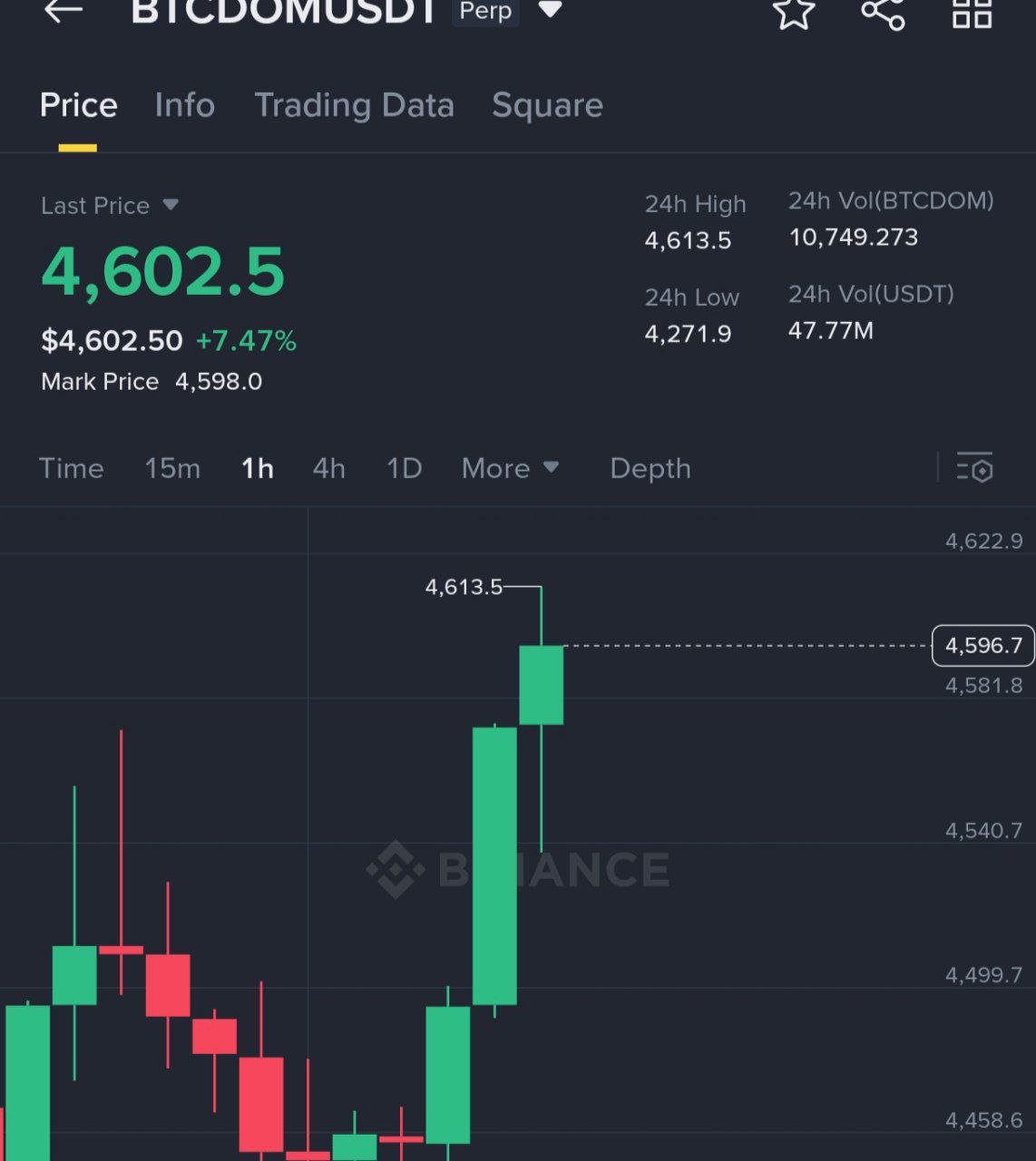Tap the 4,499.7 axis label

[984, 975]
